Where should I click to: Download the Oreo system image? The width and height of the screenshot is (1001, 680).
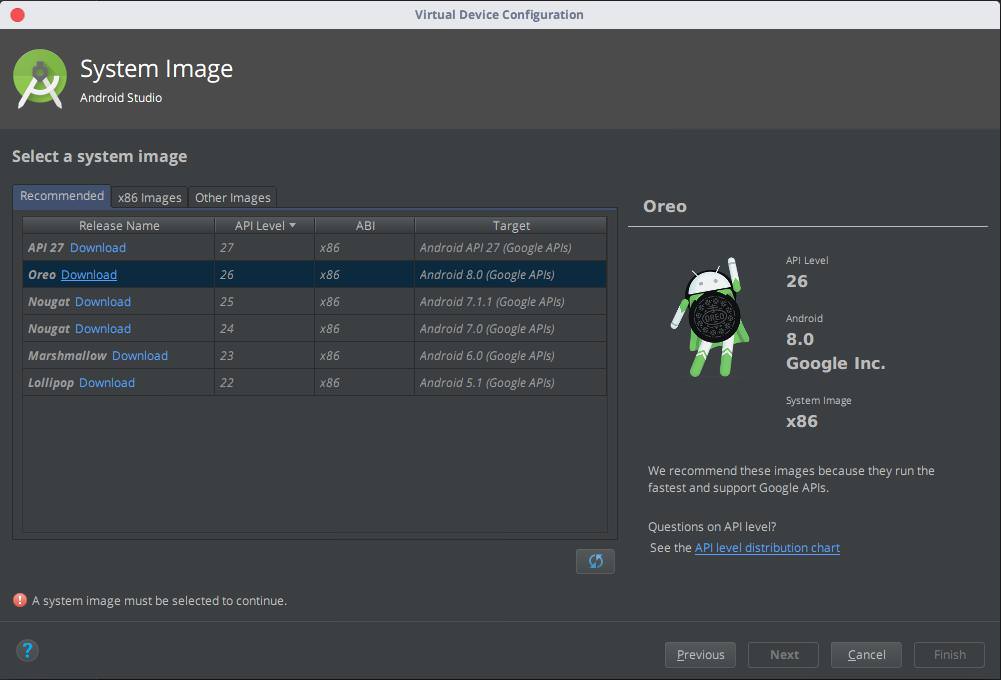click(89, 275)
